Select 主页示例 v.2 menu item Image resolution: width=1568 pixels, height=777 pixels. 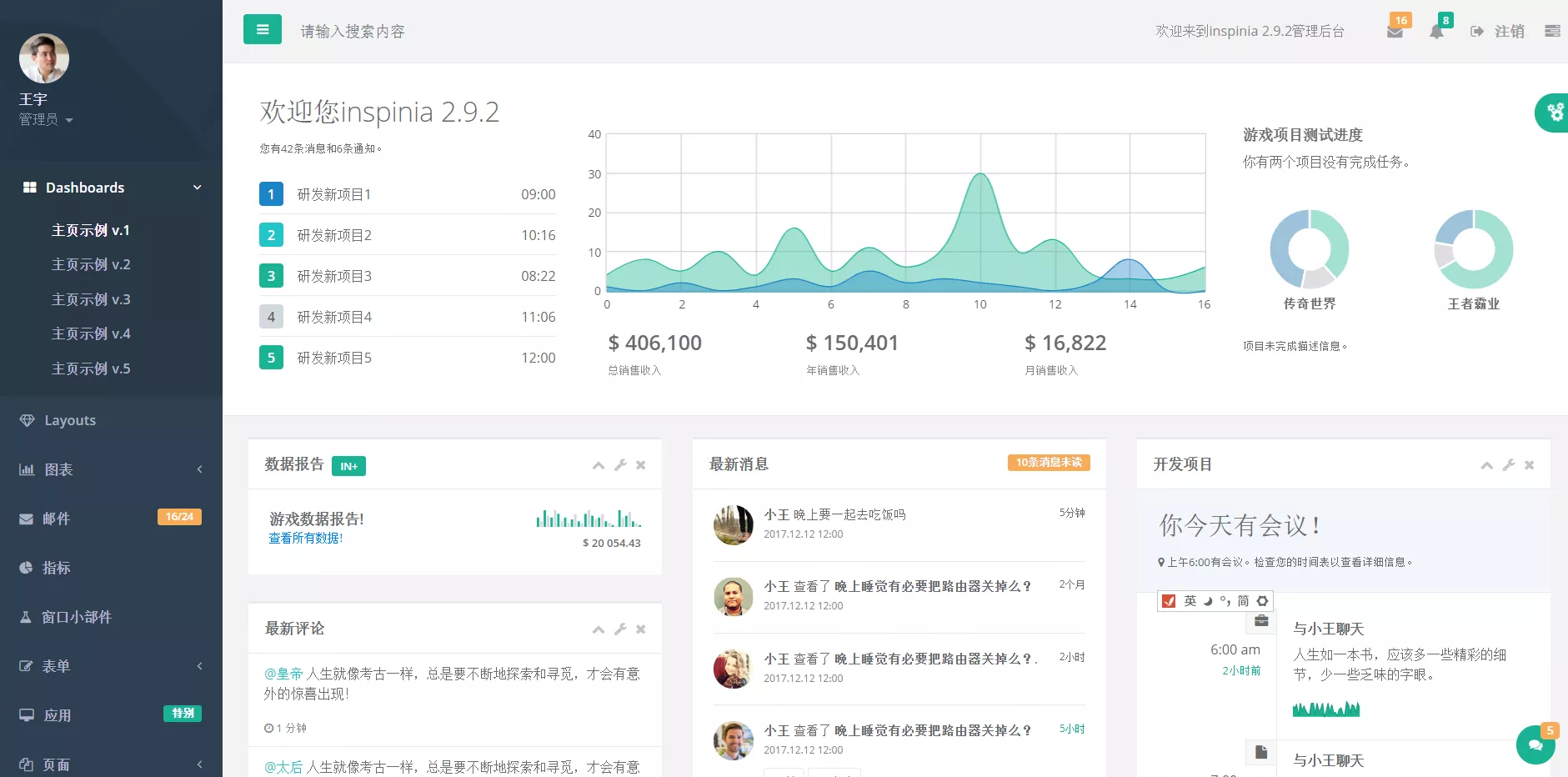tap(91, 264)
